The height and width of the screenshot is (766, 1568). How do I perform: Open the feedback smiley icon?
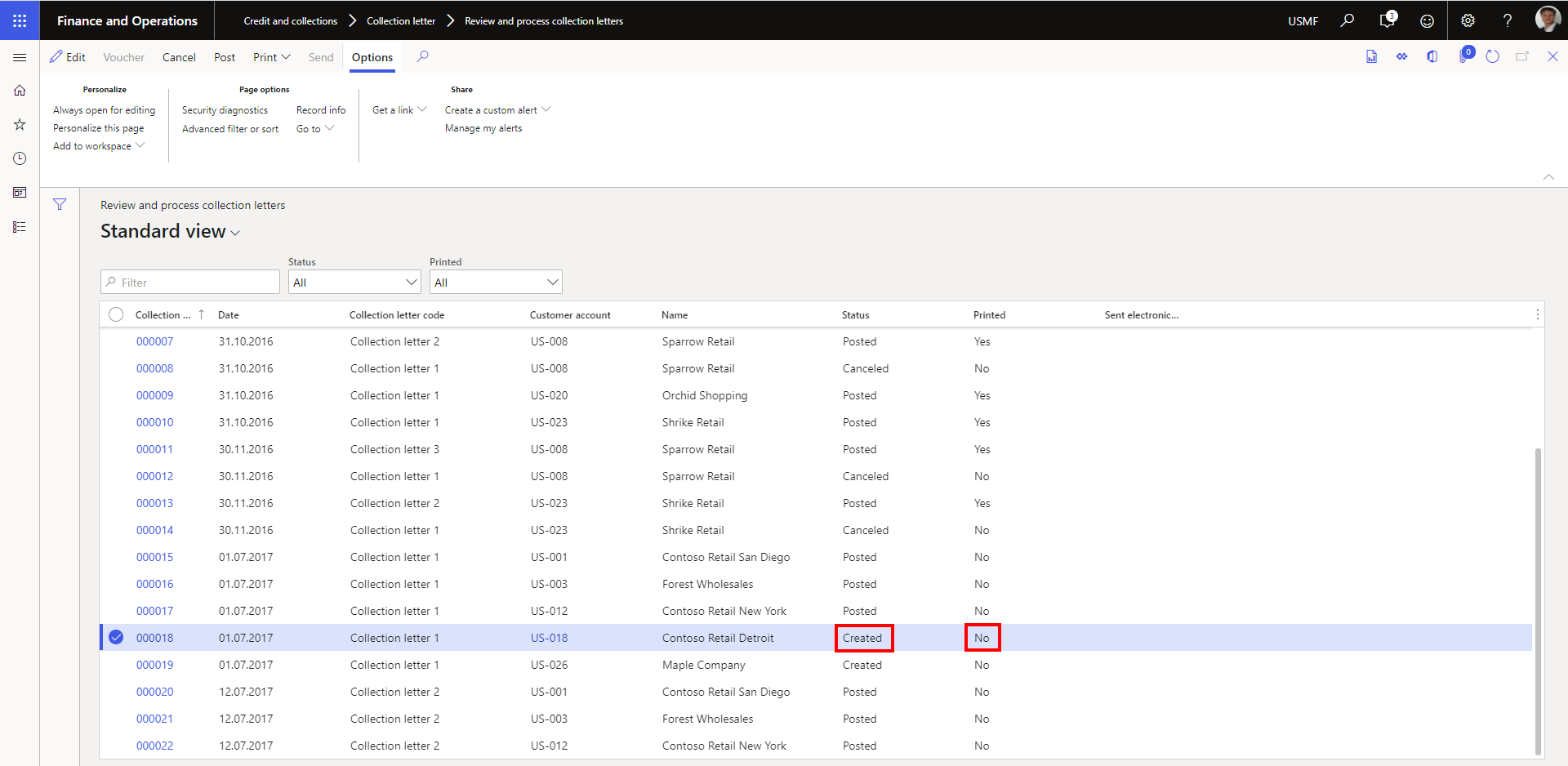coord(1427,21)
